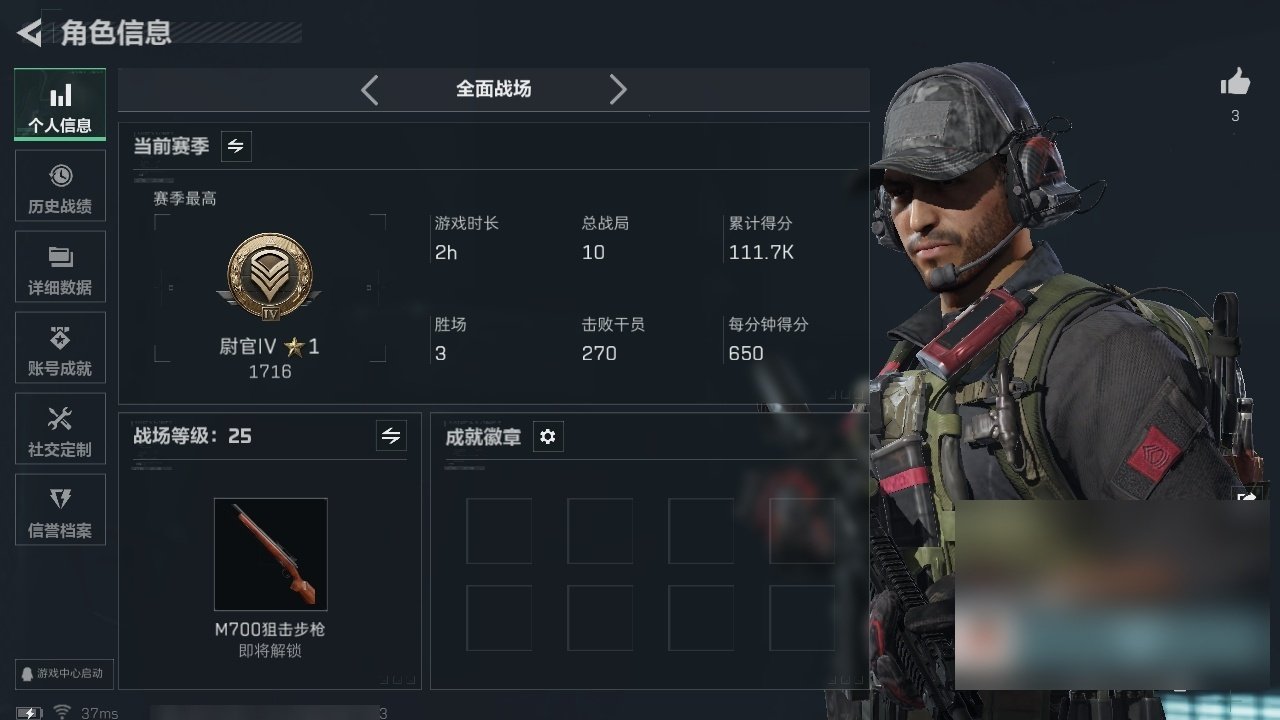Open the 个人信息 sidebar tab
The image size is (1280, 720).
click(60, 105)
